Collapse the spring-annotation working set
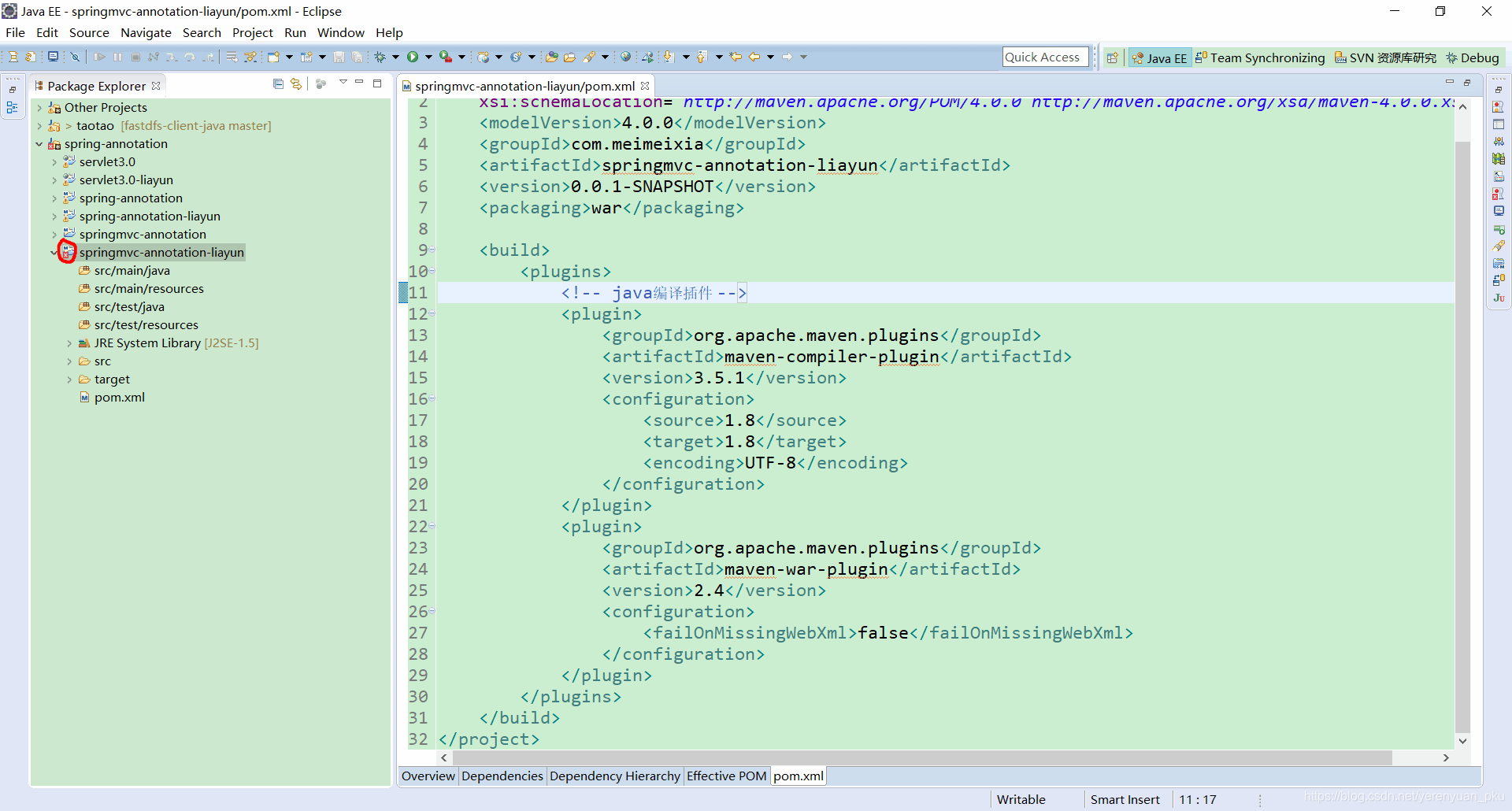 [x=39, y=144]
